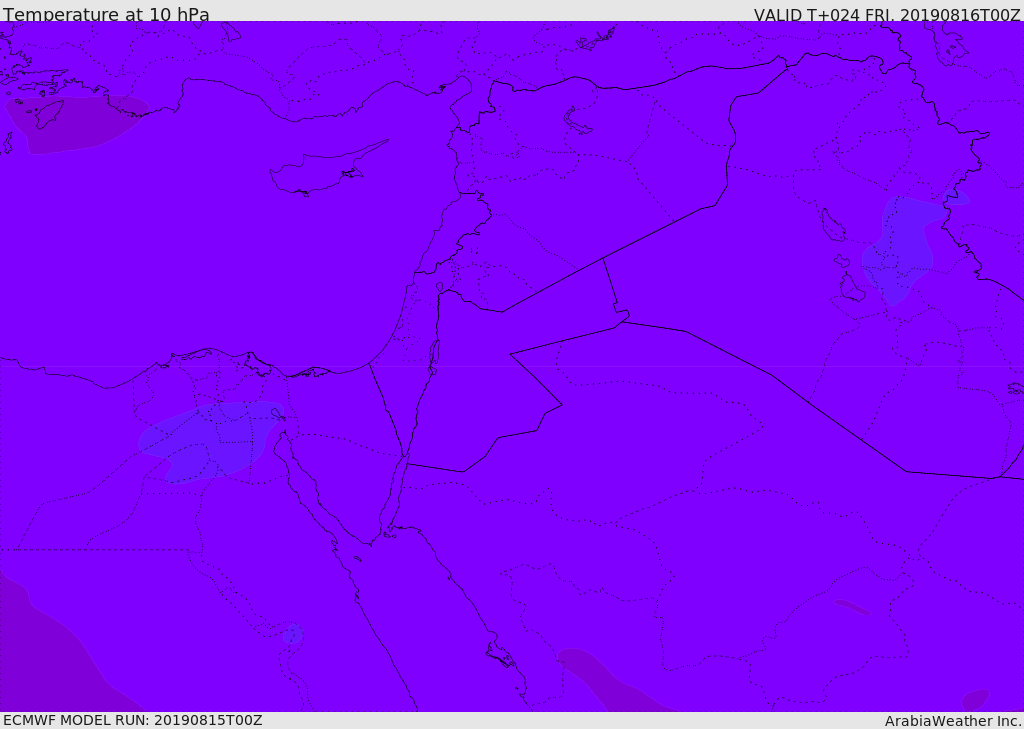1024x729 pixels.
Task: Click the Sea of Galilee outline
Action: pos(439,287)
